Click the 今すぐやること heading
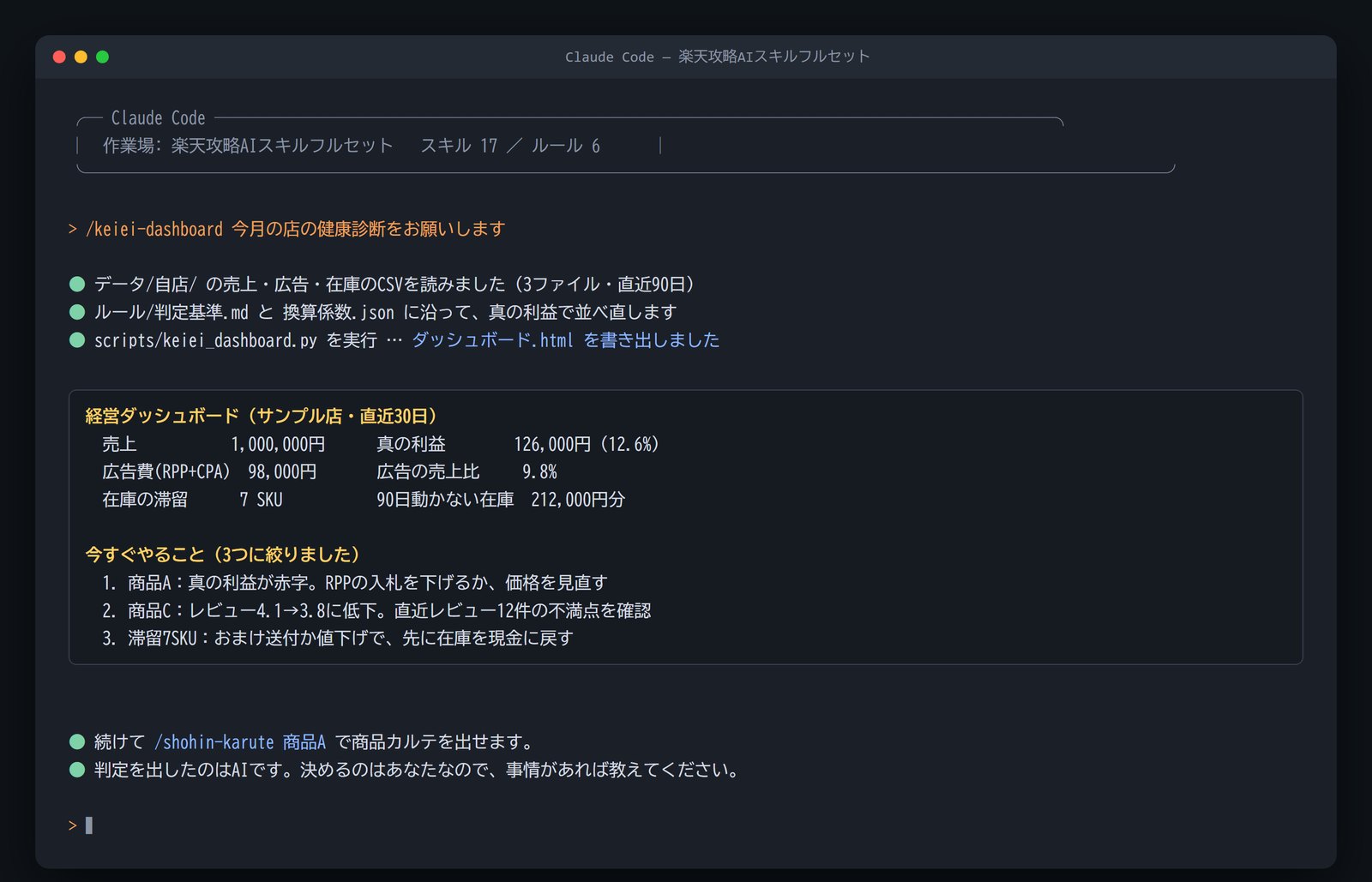The height and width of the screenshot is (882, 1372). pyautogui.click(x=222, y=555)
